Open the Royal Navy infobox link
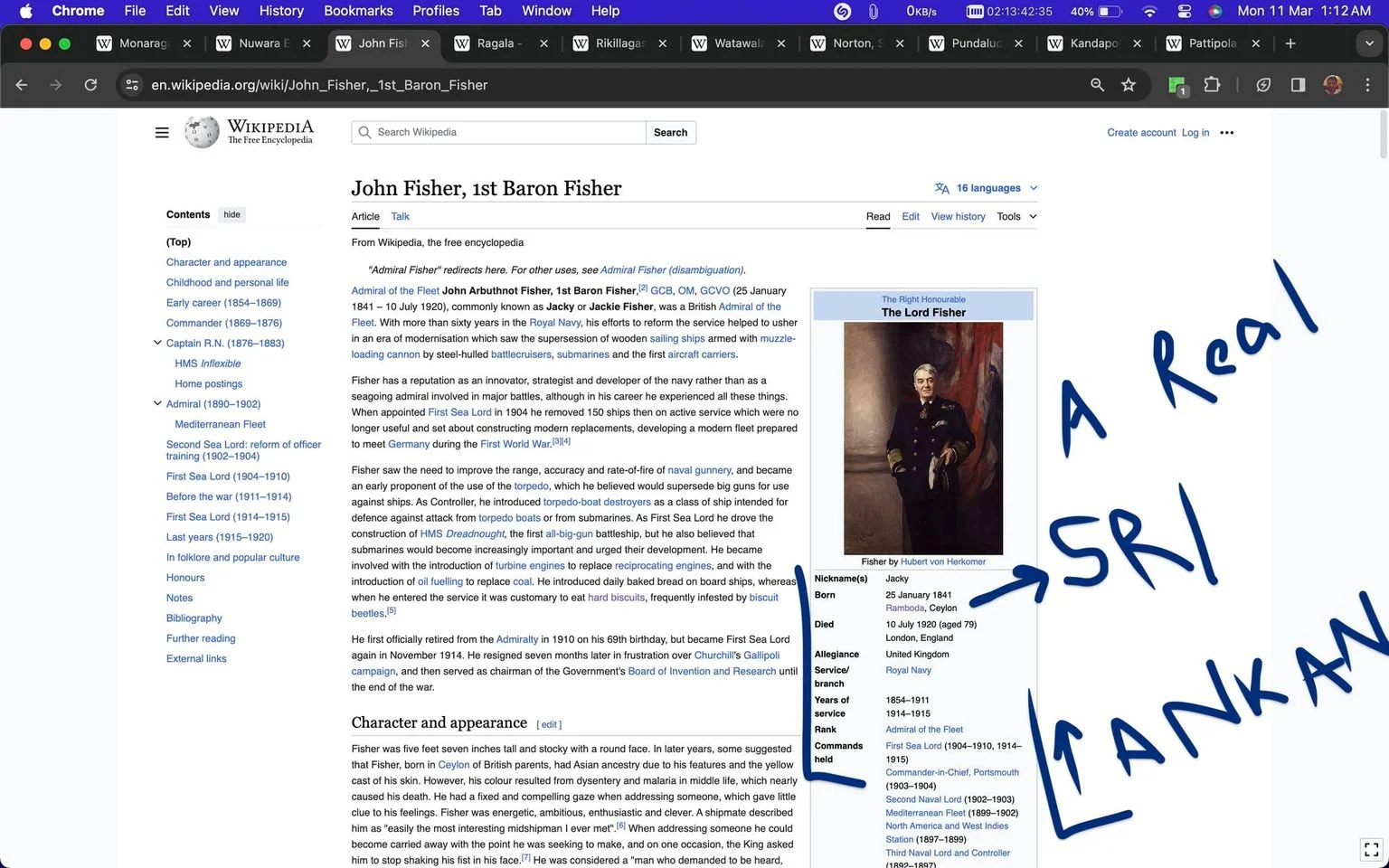 pyautogui.click(x=908, y=671)
